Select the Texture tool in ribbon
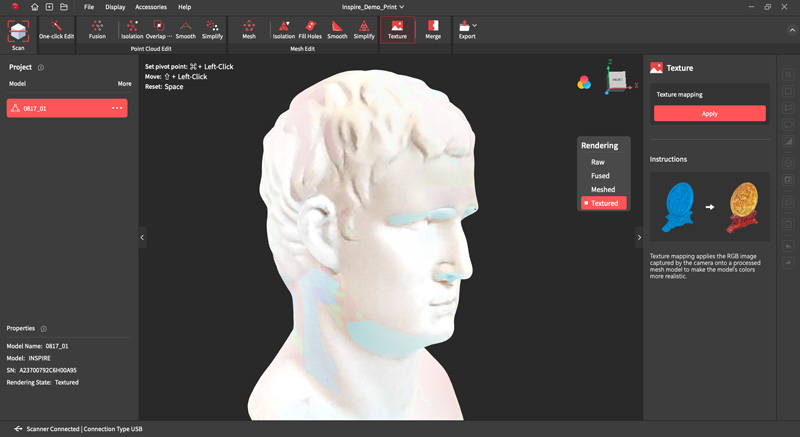The width and height of the screenshot is (800, 437). 397,30
